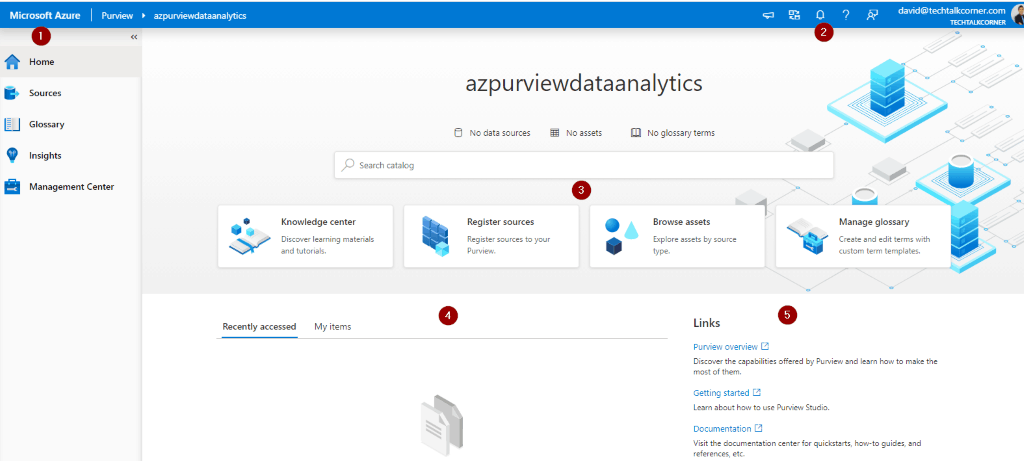This screenshot has height=461, width=1024.
Task: Open the Glossary book icon
Action: tap(12, 124)
